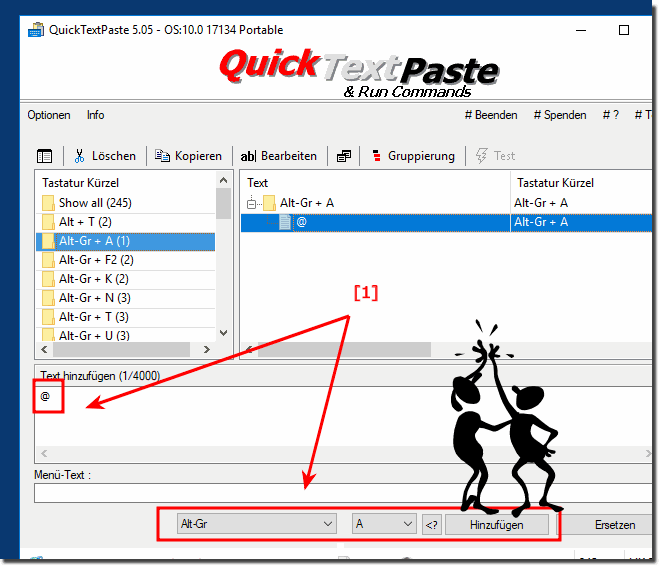Click Bearbeiten toolbar button
This screenshot has height=566, width=659.
click(279, 156)
